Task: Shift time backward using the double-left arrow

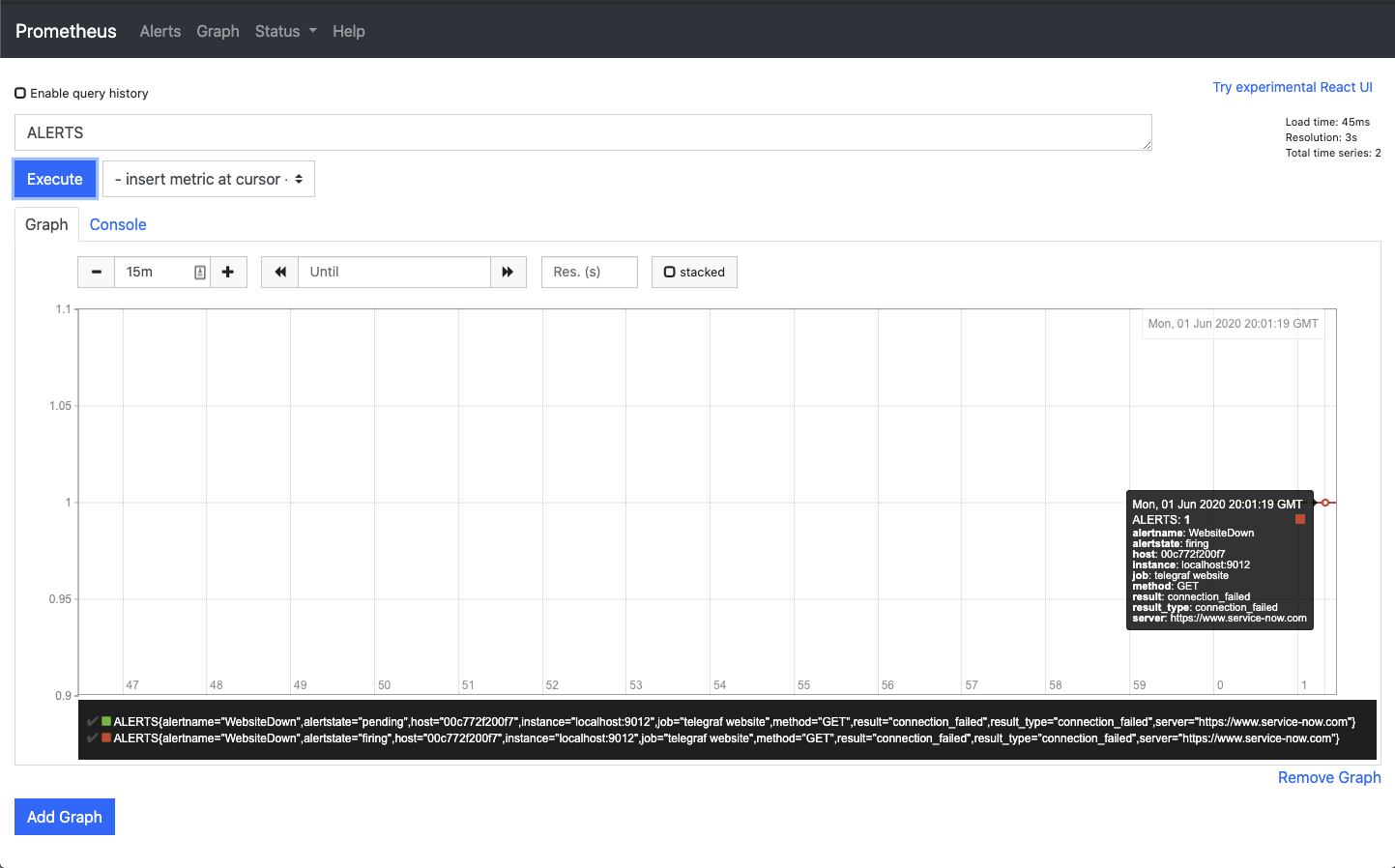Action: (278, 272)
